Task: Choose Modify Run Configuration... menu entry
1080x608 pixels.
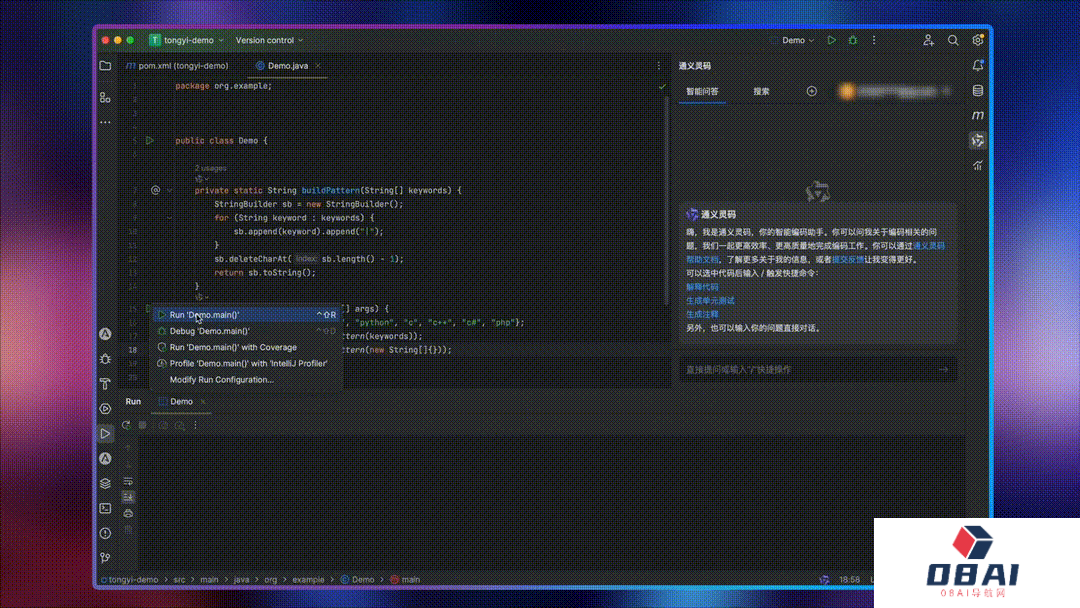Action: click(x=221, y=380)
